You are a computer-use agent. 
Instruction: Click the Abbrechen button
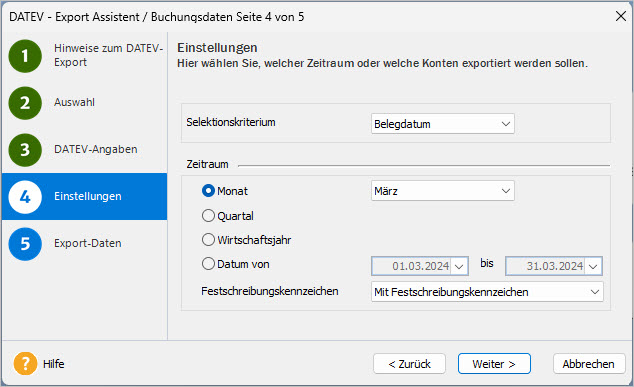(x=589, y=364)
